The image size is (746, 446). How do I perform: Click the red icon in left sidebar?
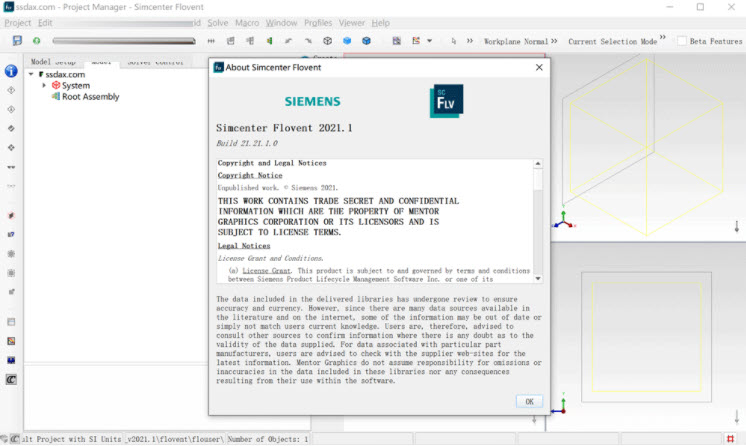[11, 215]
